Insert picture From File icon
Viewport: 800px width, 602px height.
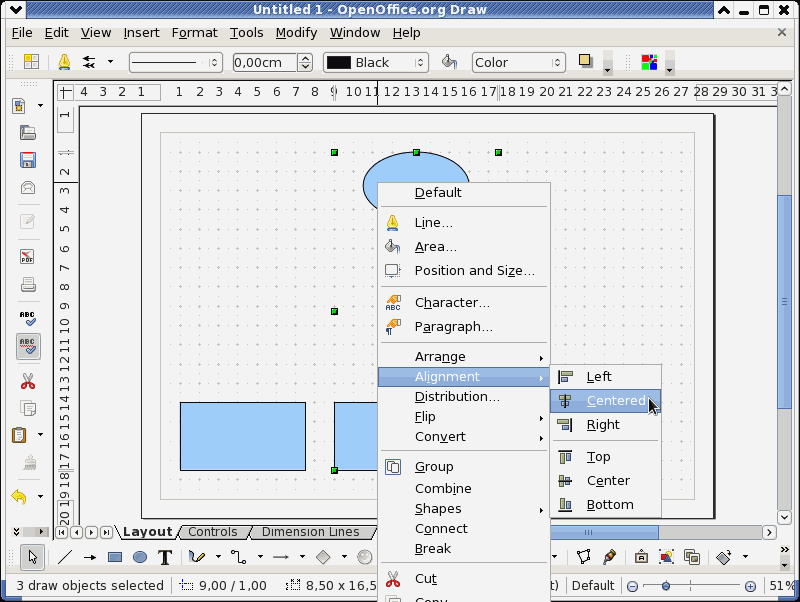click(x=666, y=557)
